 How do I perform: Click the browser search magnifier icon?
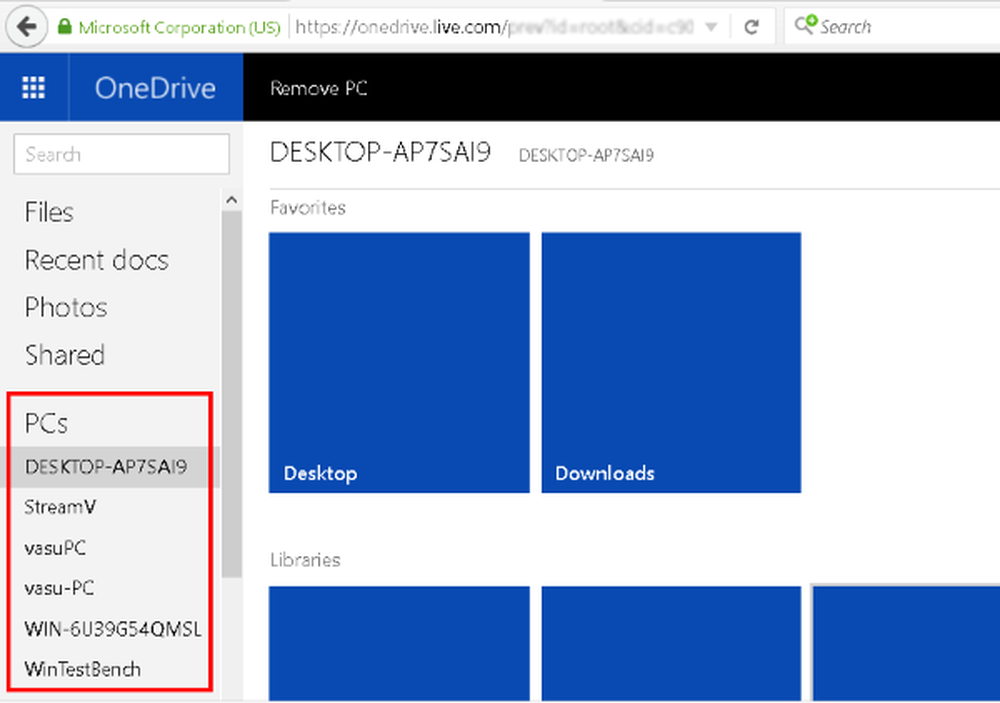point(804,26)
